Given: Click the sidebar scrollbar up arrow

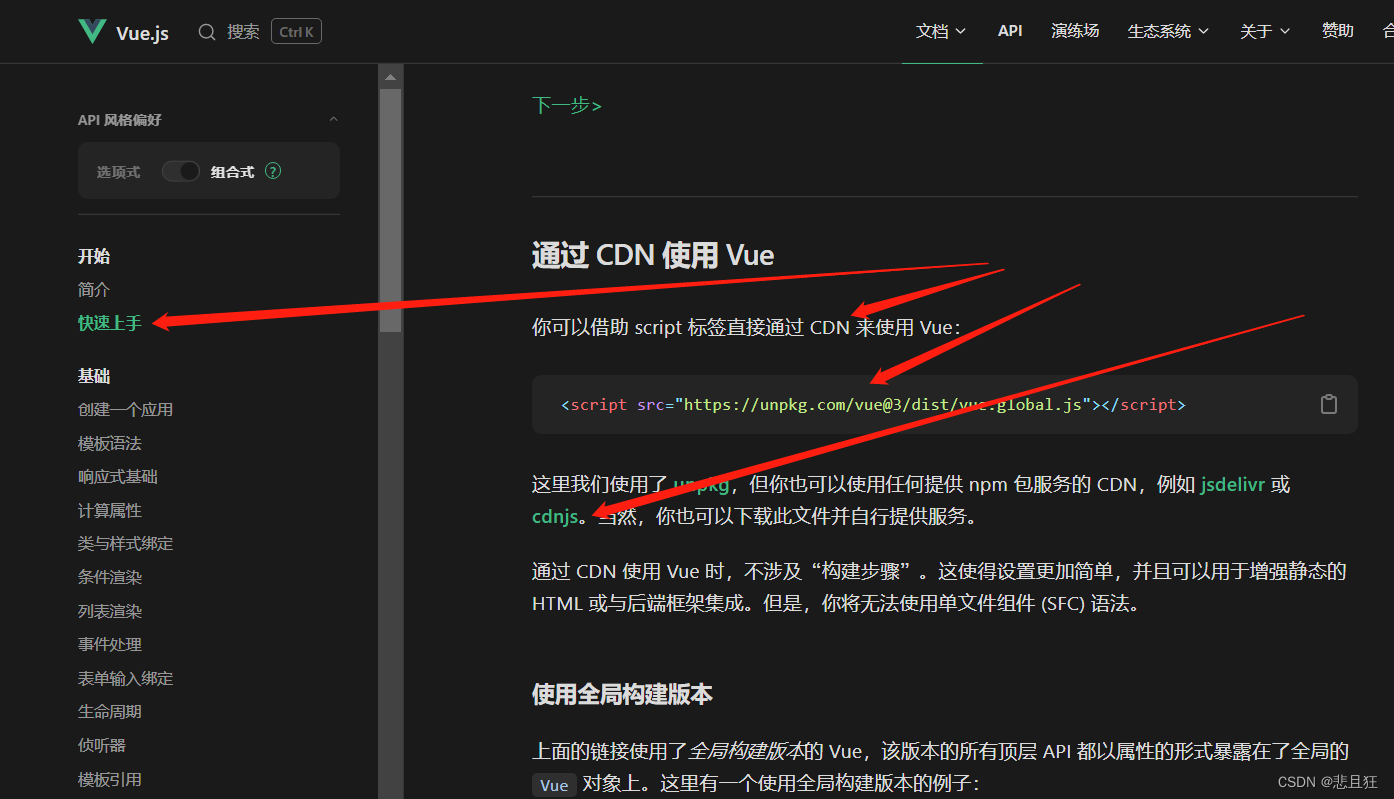Looking at the screenshot, I should pos(390,77).
